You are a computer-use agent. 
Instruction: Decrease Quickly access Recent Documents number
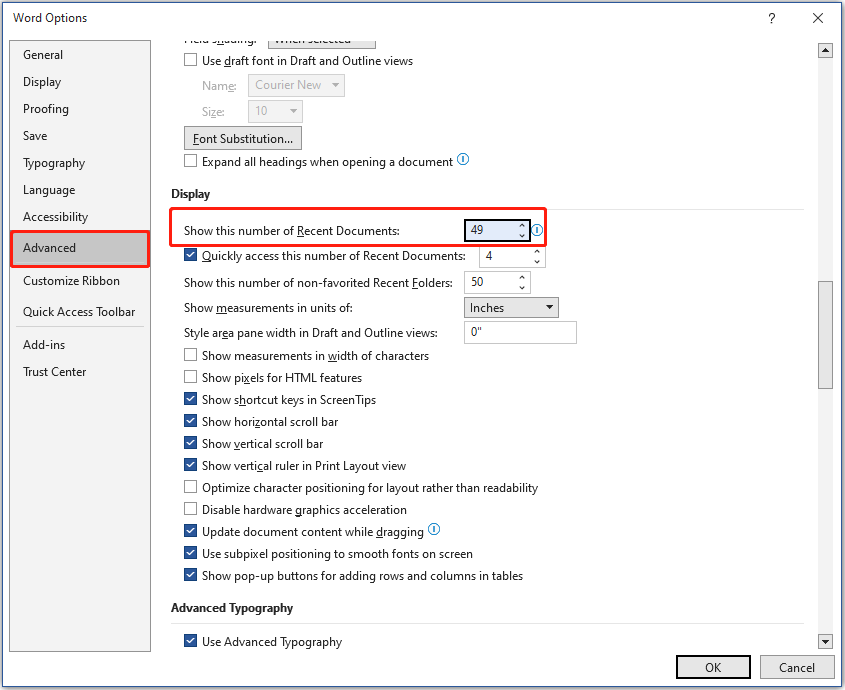[537, 261]
